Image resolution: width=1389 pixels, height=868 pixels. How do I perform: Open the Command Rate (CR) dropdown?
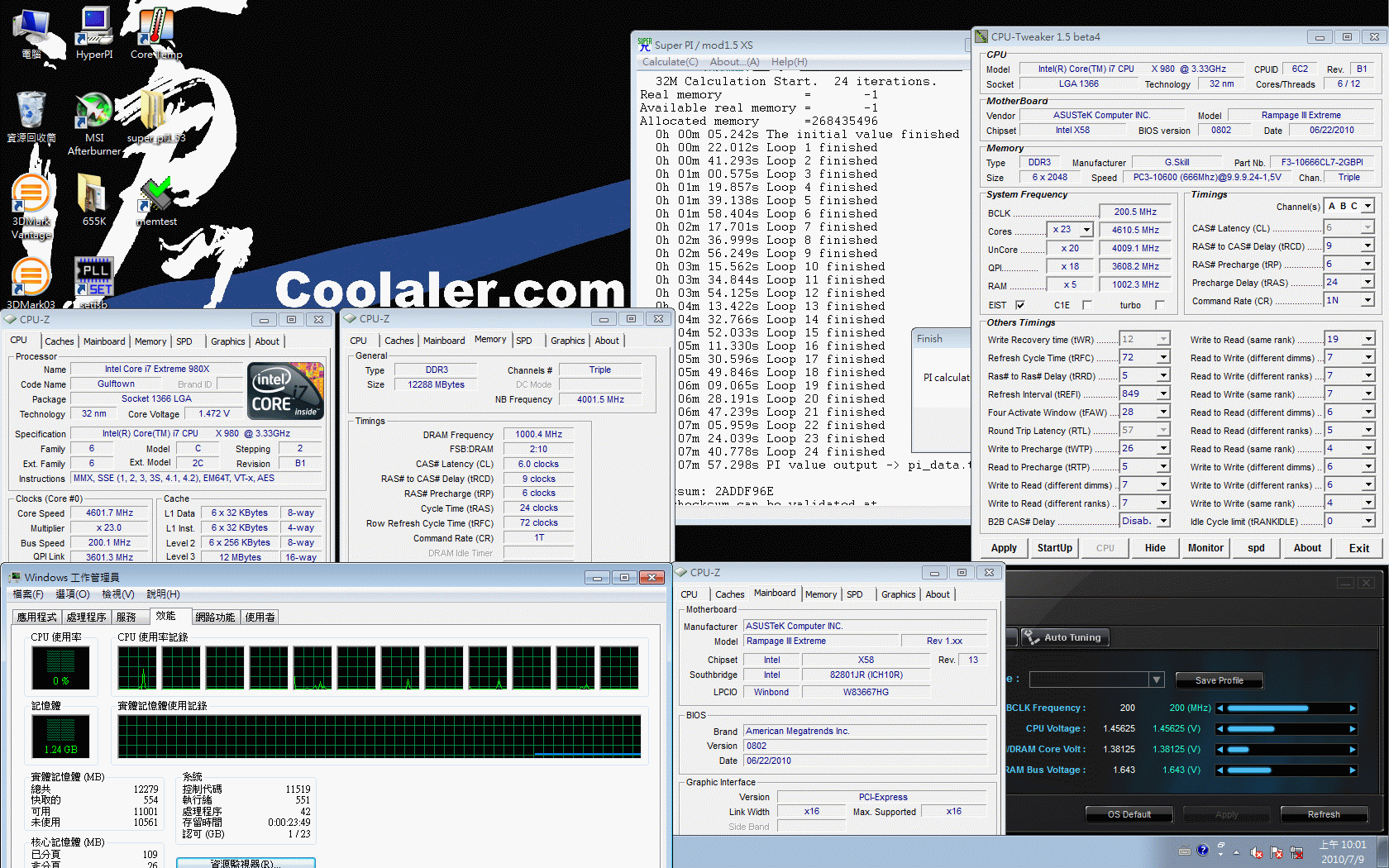point(1368,300)
